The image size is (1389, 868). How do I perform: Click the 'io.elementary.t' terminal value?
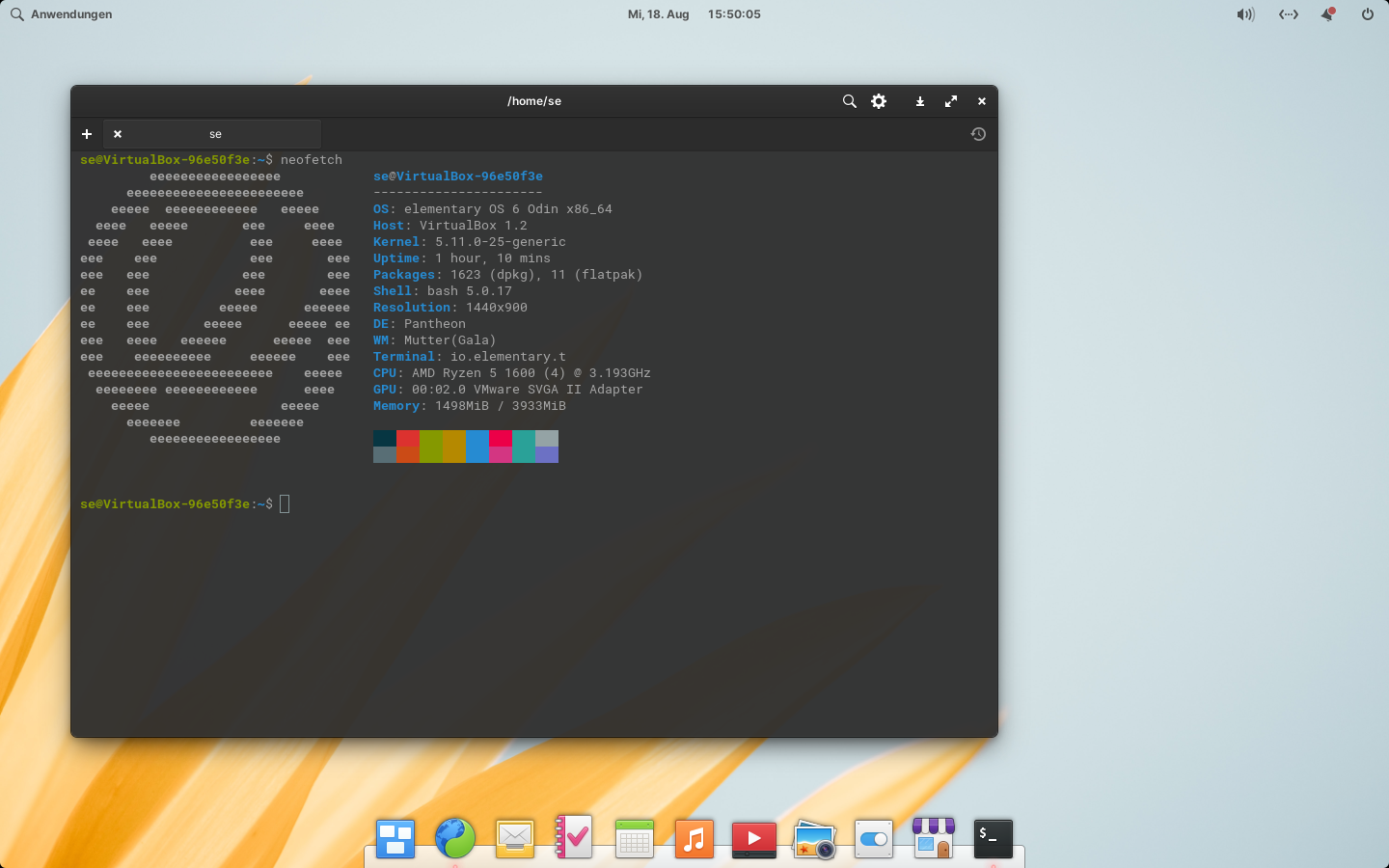click(508, 357)
